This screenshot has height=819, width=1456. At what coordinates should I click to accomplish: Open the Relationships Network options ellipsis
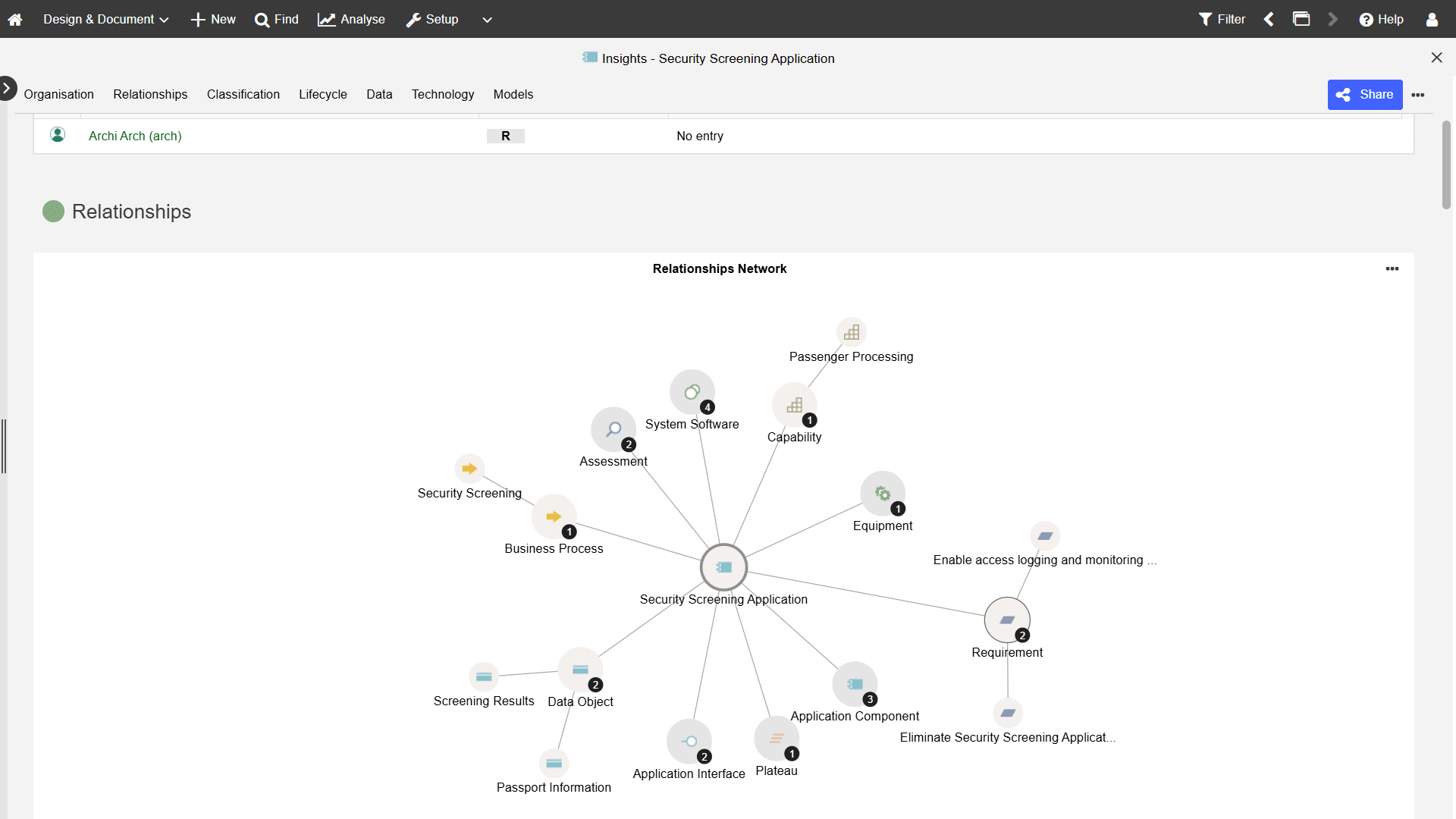(x=1392, y=268)
